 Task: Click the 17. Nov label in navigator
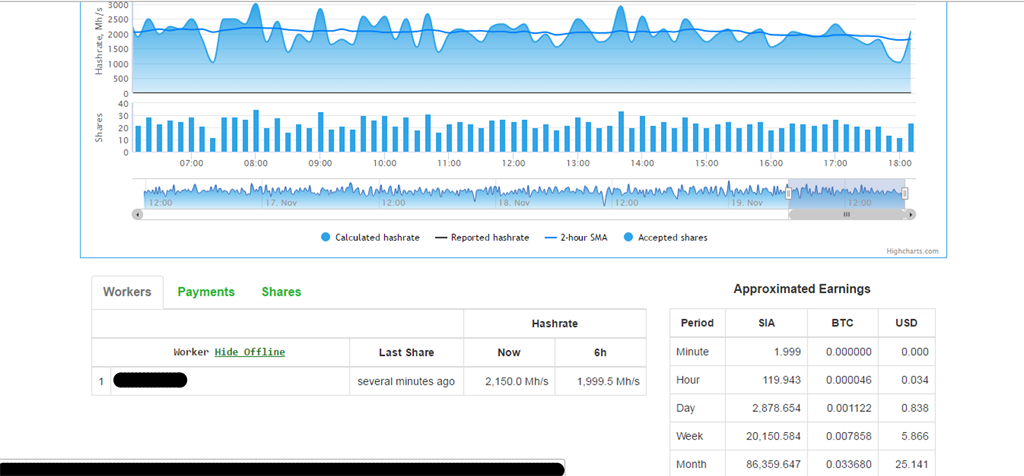point(283,202)
